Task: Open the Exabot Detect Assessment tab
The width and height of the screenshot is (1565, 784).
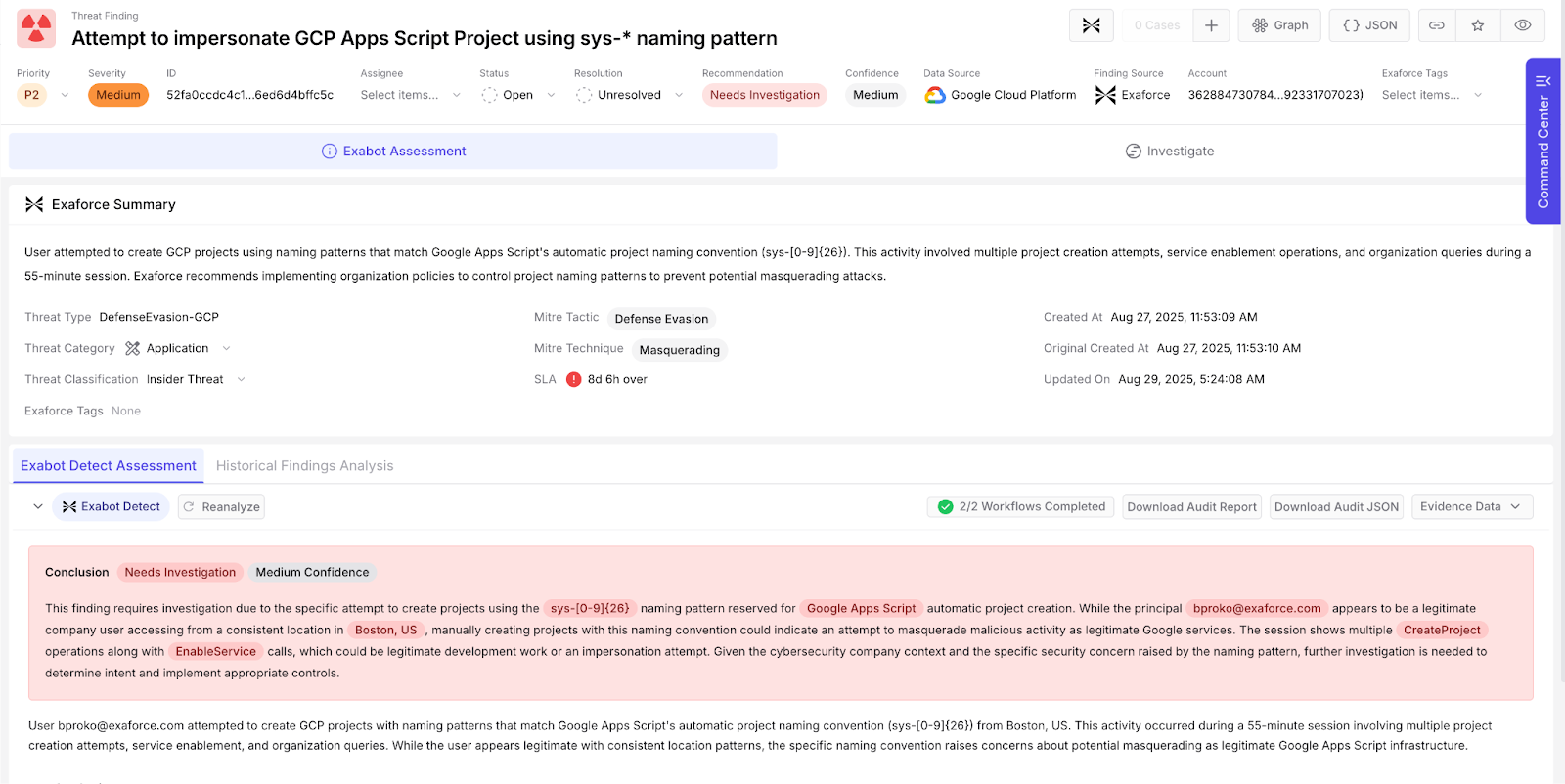Action: 109,466
